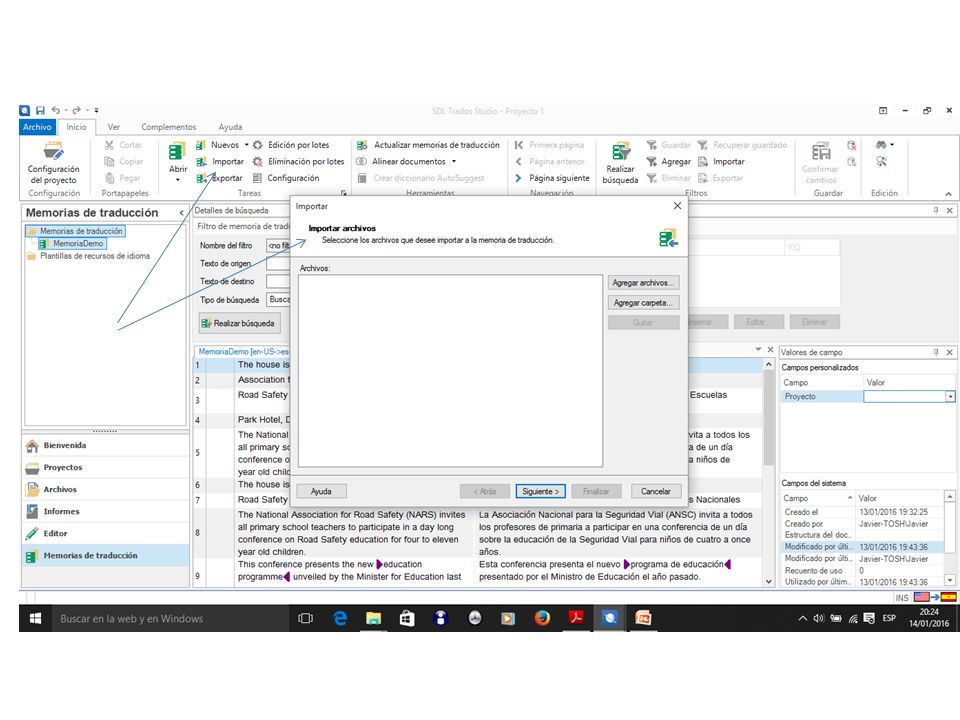
Task: Click the binoculars search icon in Edición
Action: pos(881,145)
